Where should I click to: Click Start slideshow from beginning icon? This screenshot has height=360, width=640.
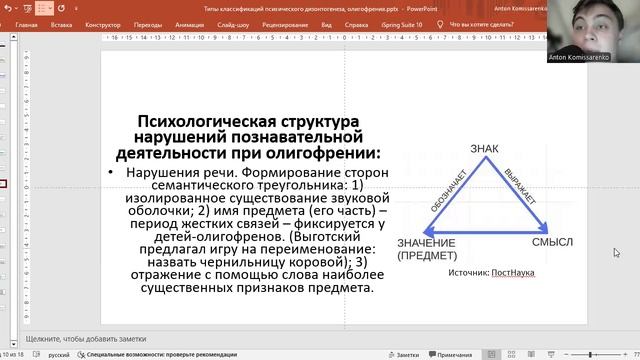tap(28, 8)
